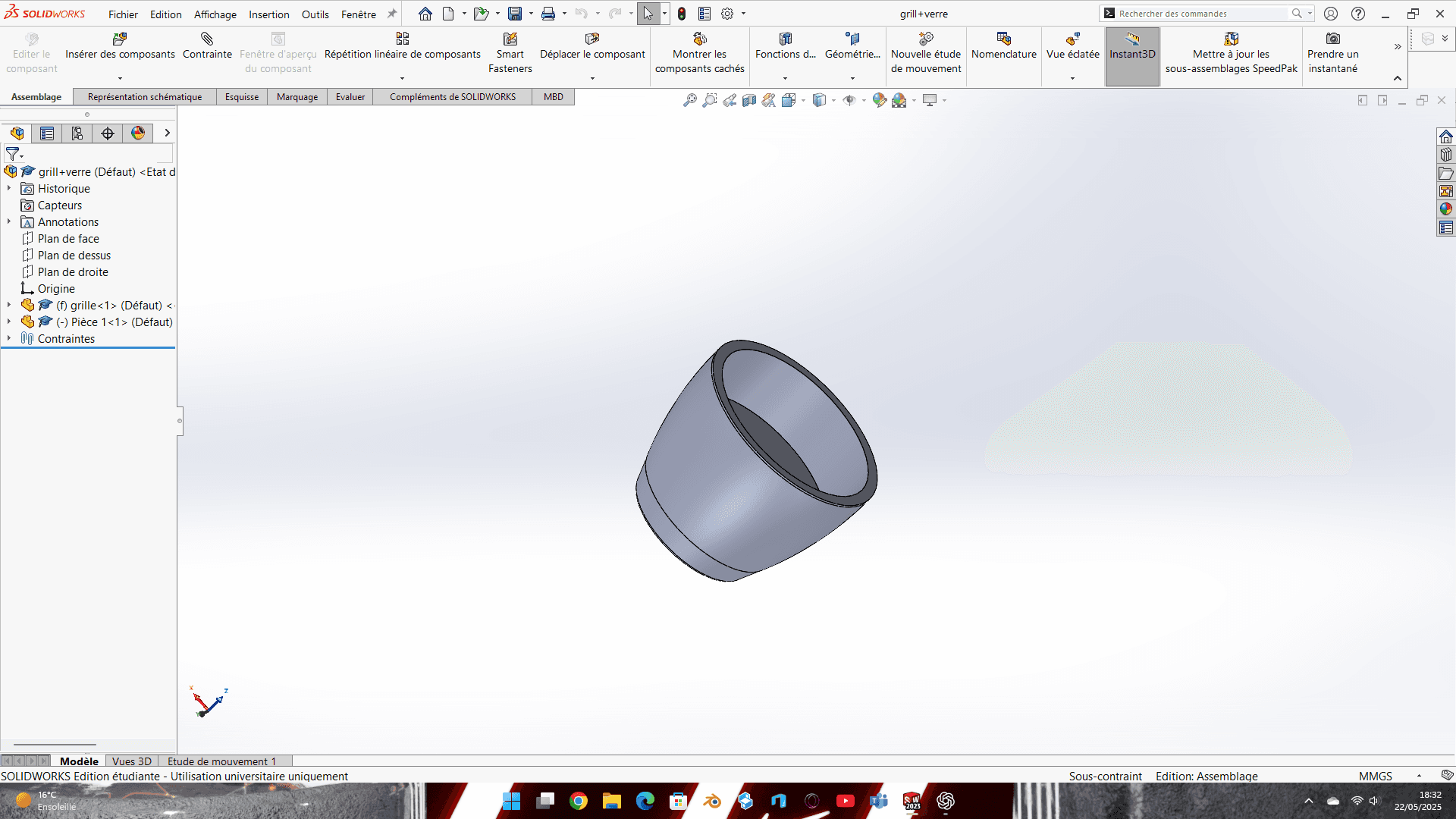Expand the Annotations tree node
Screen dimensions: 1456x819
pyautogui.click(x=9, y=221)
